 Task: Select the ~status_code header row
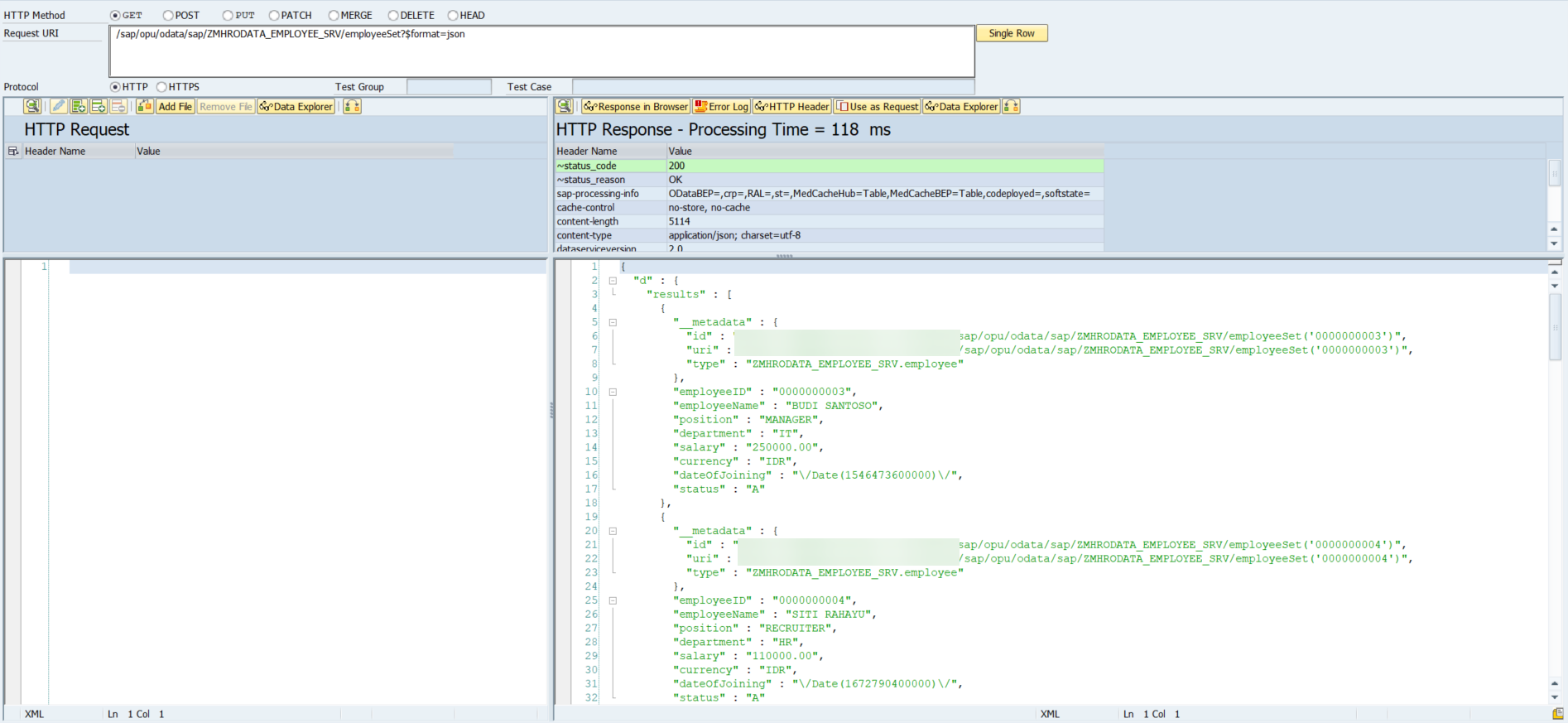click(829, 166)
